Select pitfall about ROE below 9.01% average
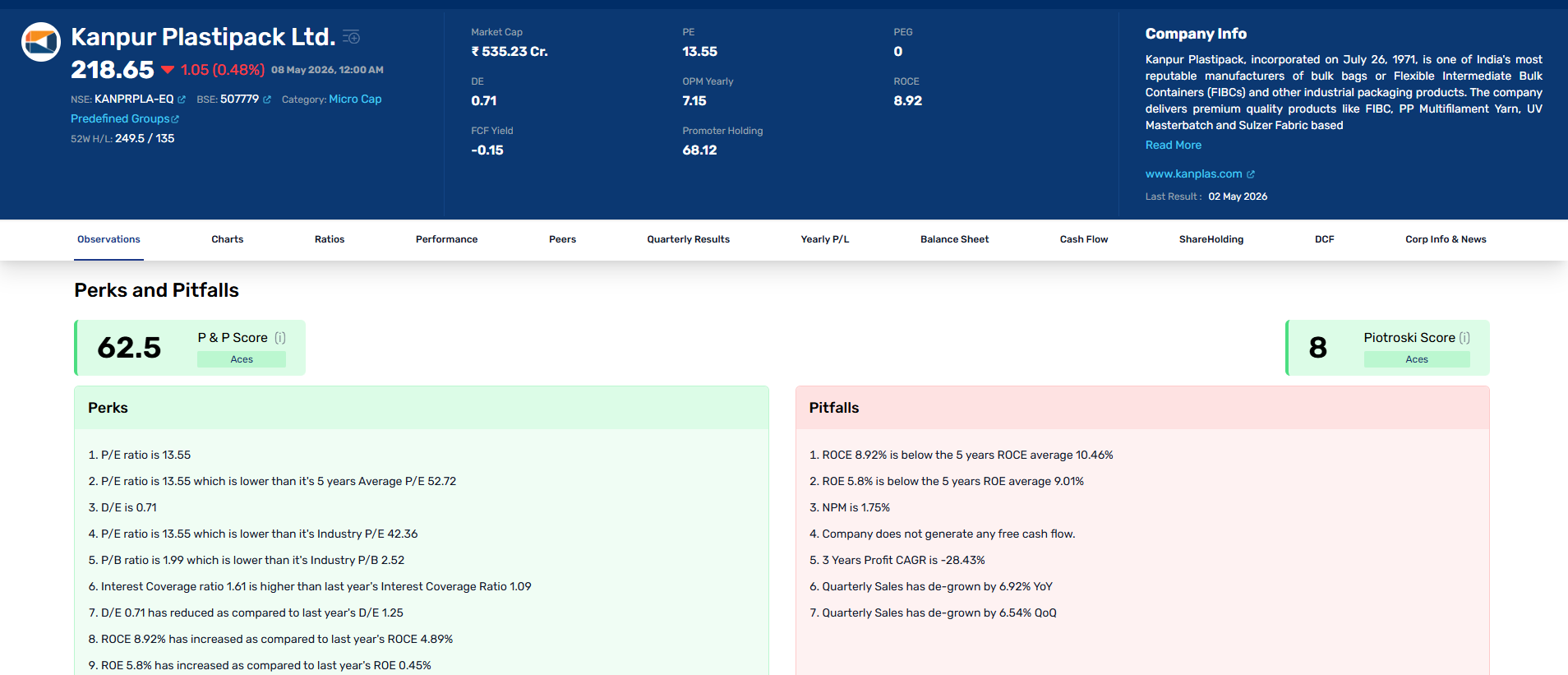1568x675 pixels. (x=947, y=481)
